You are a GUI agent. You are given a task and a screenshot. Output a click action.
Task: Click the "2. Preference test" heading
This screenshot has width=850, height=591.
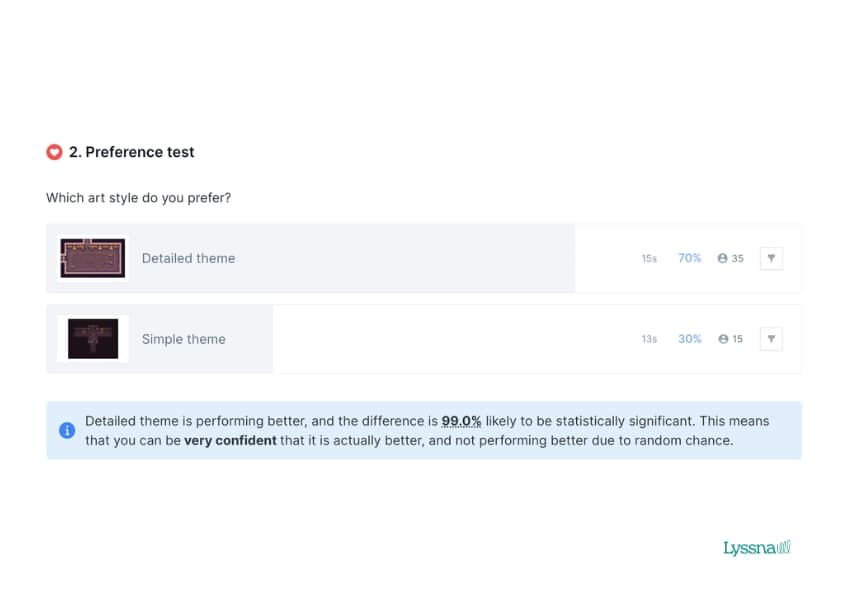coord(131,152)
